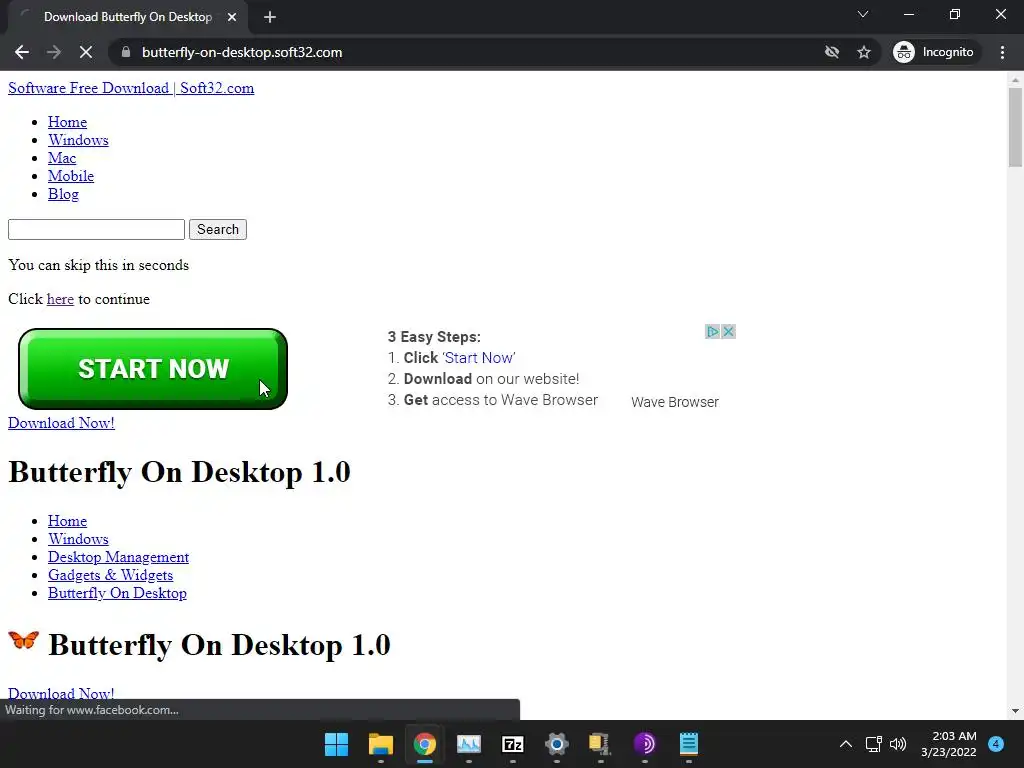Screen dimensions: 1024x768
Task: Stop loading the page
Action: pos(86,52)
